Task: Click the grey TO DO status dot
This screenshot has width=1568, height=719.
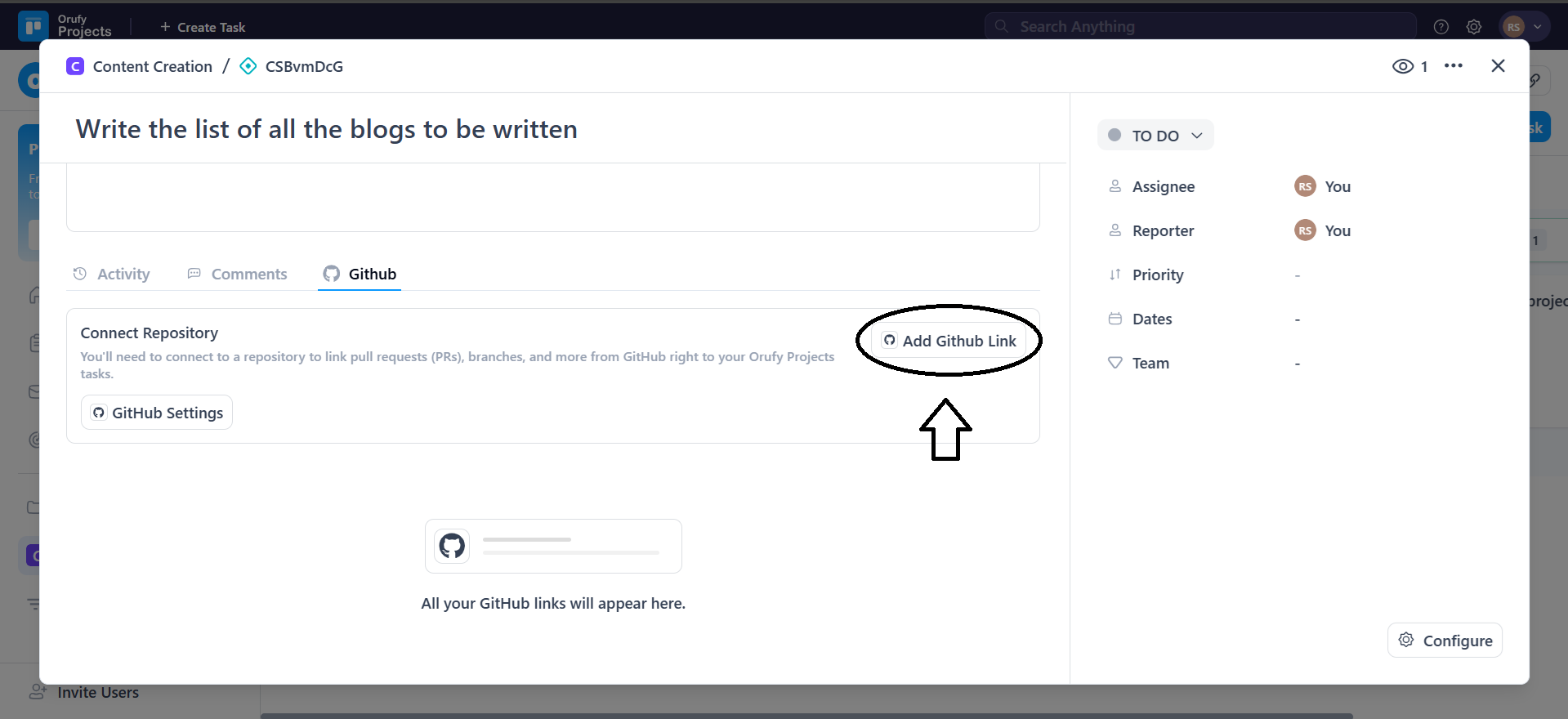Action: pyautogui.click(x=1115, y=135)
